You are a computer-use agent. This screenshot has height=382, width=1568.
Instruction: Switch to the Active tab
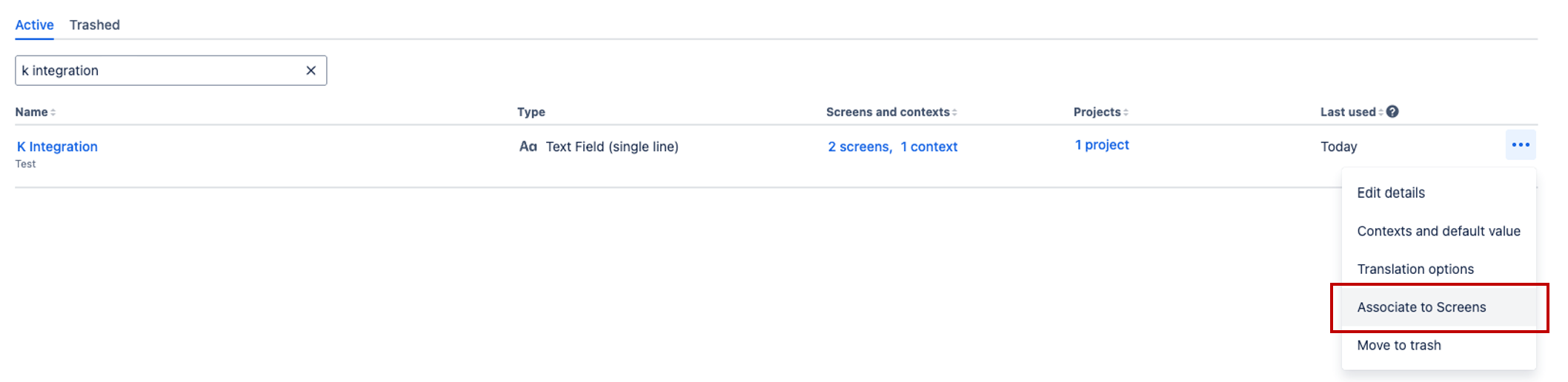pos(34,25)
